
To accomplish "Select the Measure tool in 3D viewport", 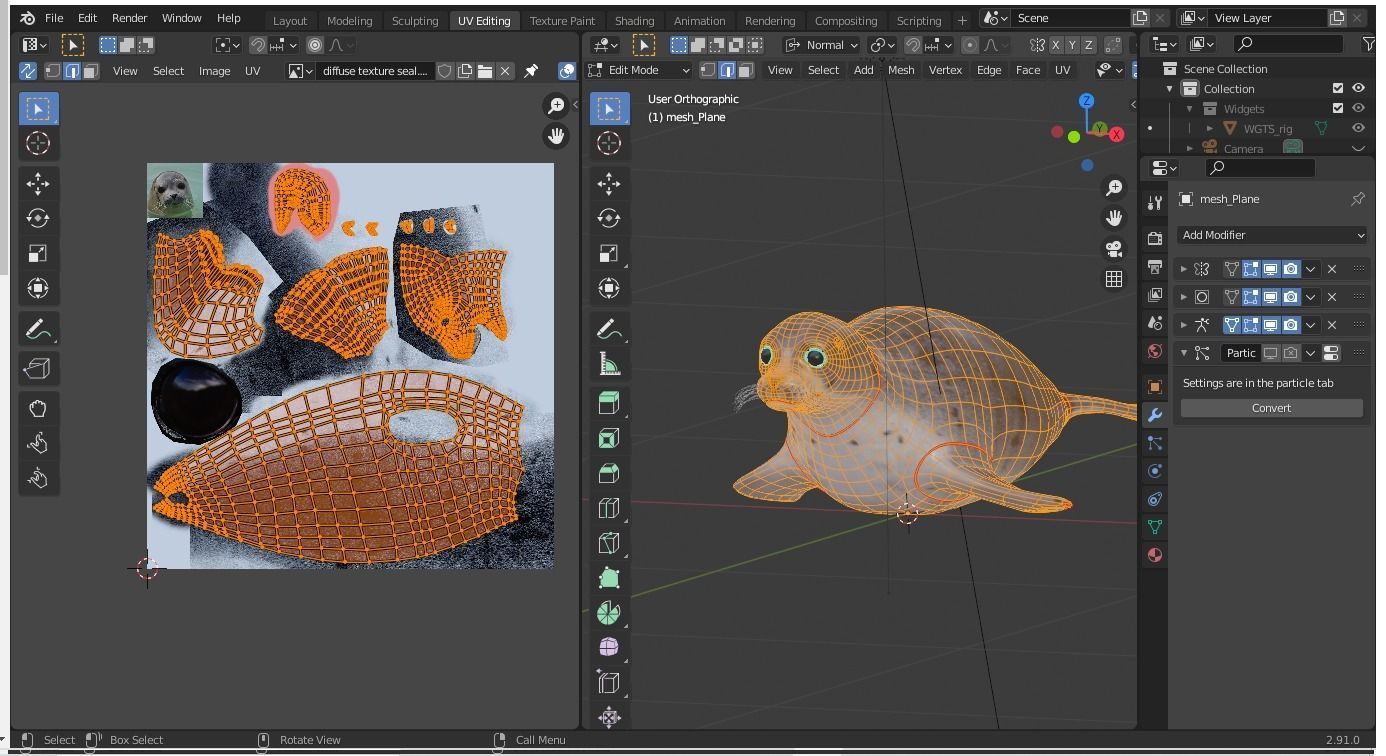I will [609, 364].
